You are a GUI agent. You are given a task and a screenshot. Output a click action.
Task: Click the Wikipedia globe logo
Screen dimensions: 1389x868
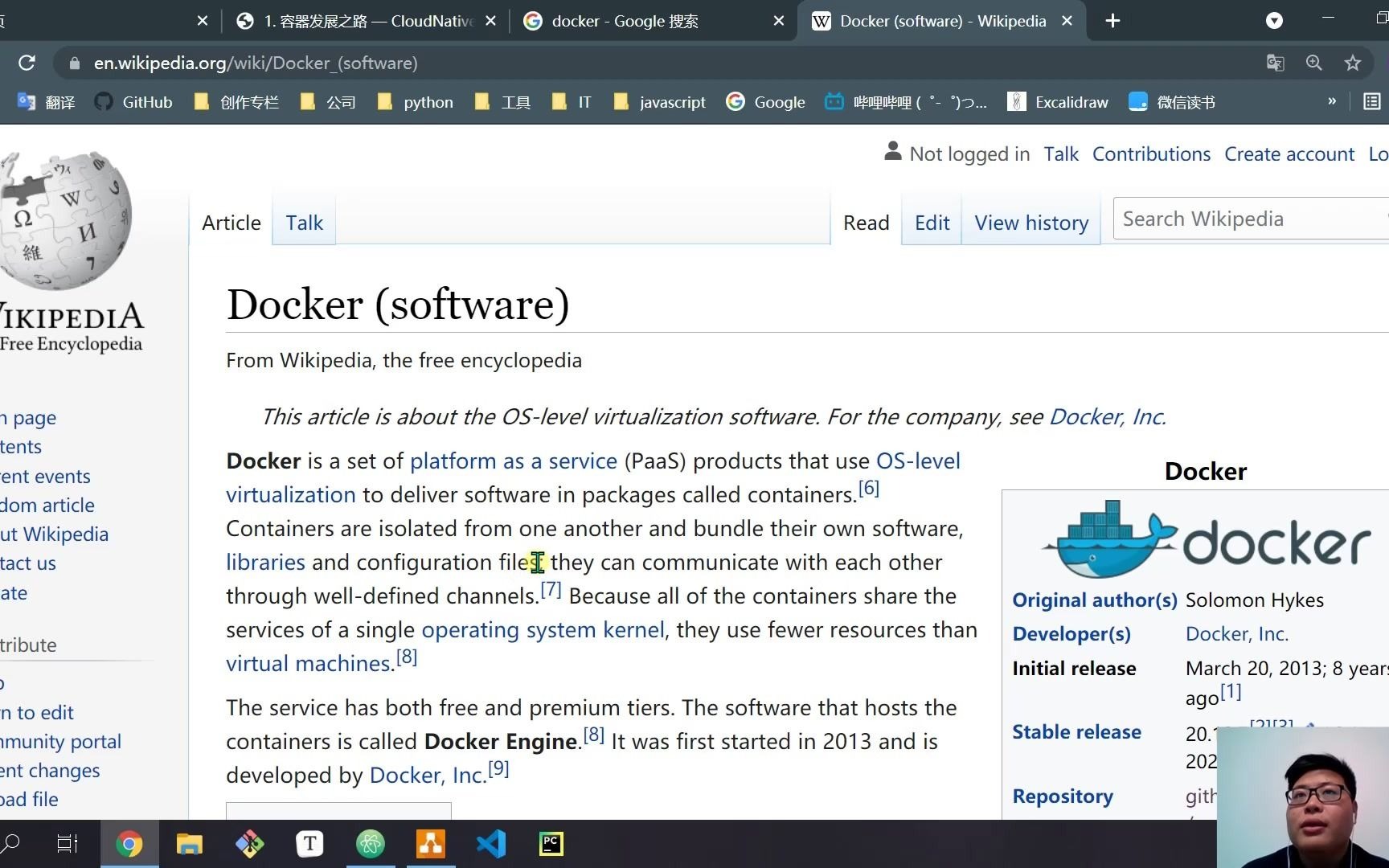coord(66,219)
